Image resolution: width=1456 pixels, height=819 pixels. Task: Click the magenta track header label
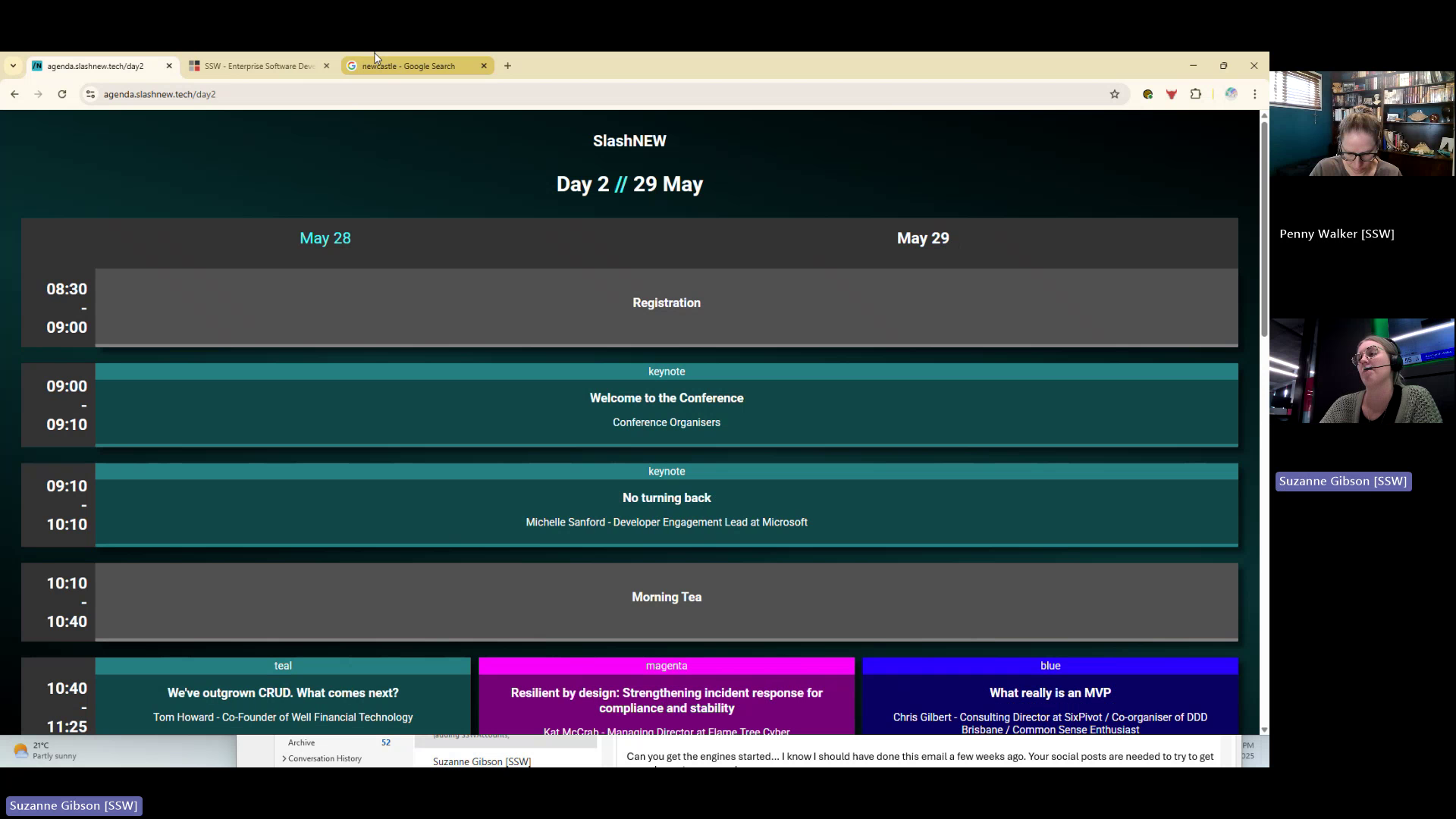667,666
